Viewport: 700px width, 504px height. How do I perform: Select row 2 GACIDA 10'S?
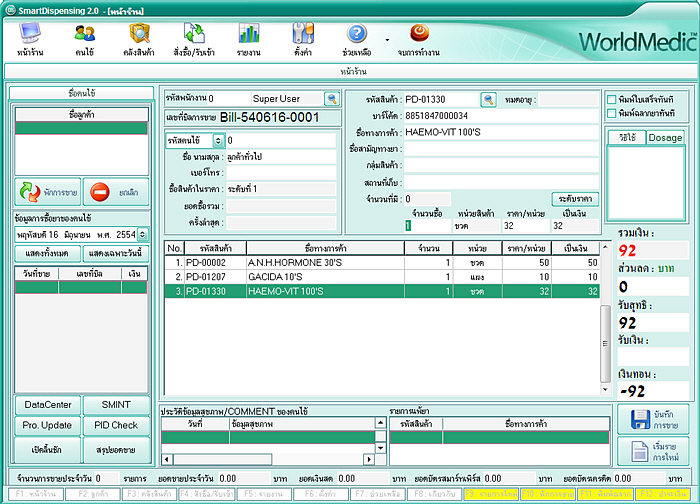pos(382,277)
